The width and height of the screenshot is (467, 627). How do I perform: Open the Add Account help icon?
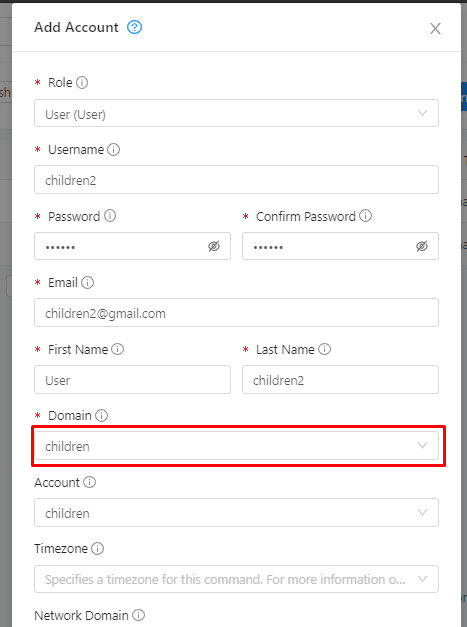[x=134, y=27]
